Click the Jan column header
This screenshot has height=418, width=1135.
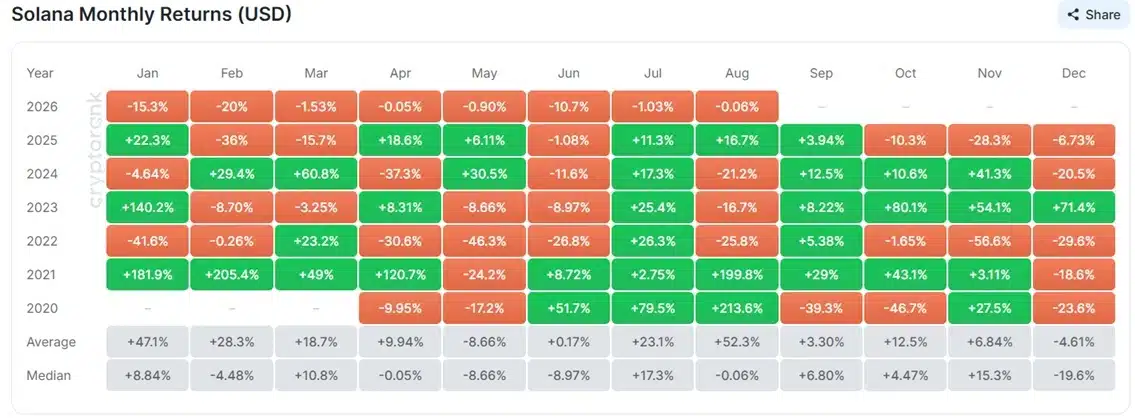click(x=147, y=73)
